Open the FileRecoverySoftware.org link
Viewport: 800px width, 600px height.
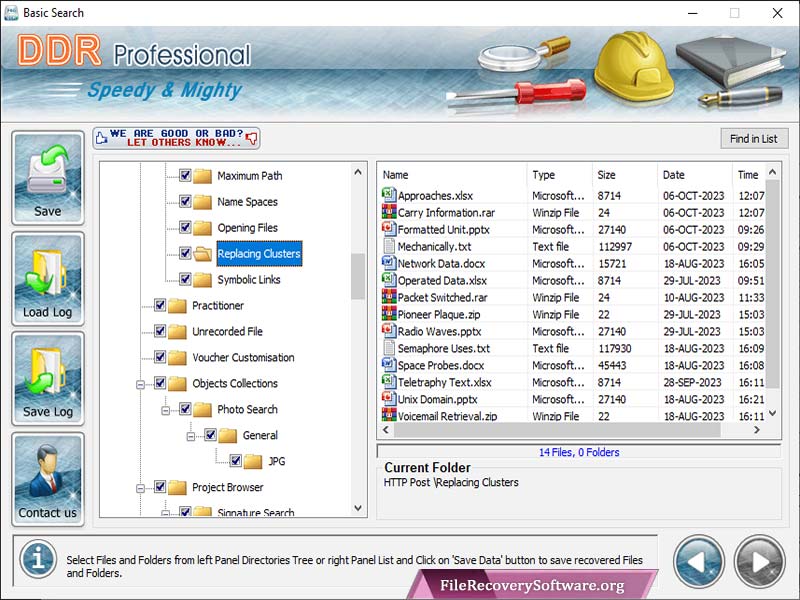click(532, 585)
